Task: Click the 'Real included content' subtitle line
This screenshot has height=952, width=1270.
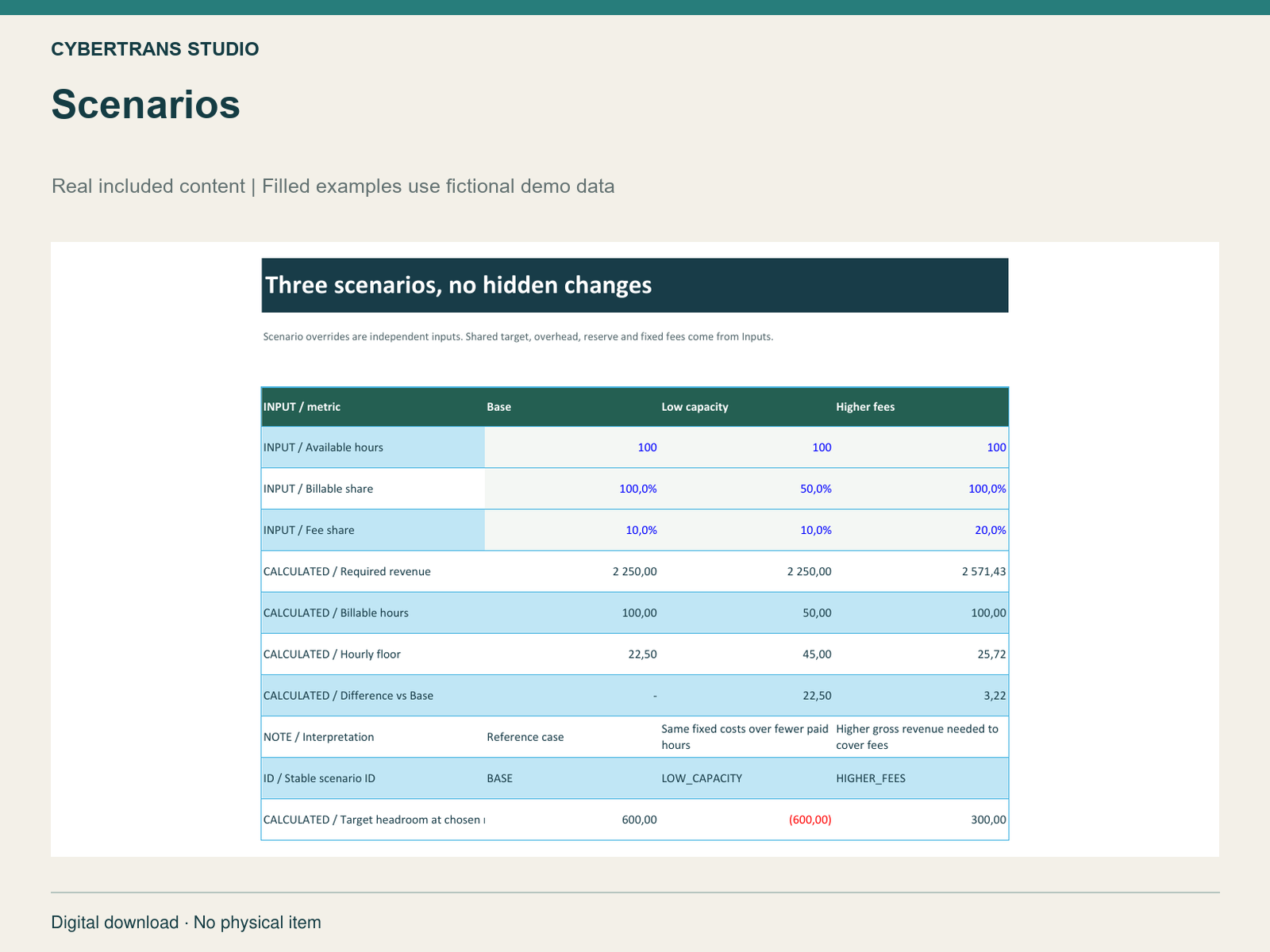Action: [x=333, y=186]
